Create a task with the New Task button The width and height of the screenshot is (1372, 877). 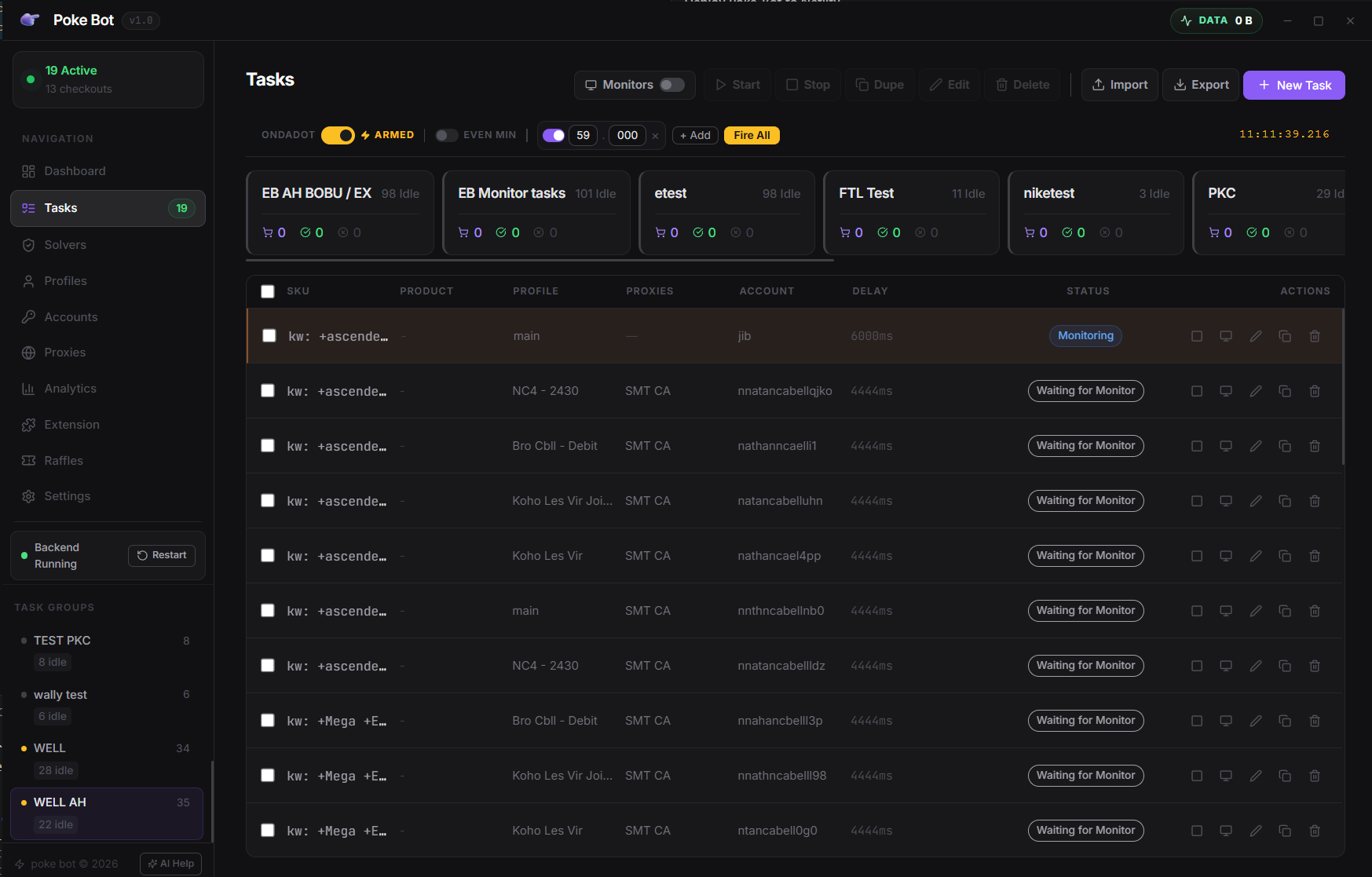pos(1293,85)
